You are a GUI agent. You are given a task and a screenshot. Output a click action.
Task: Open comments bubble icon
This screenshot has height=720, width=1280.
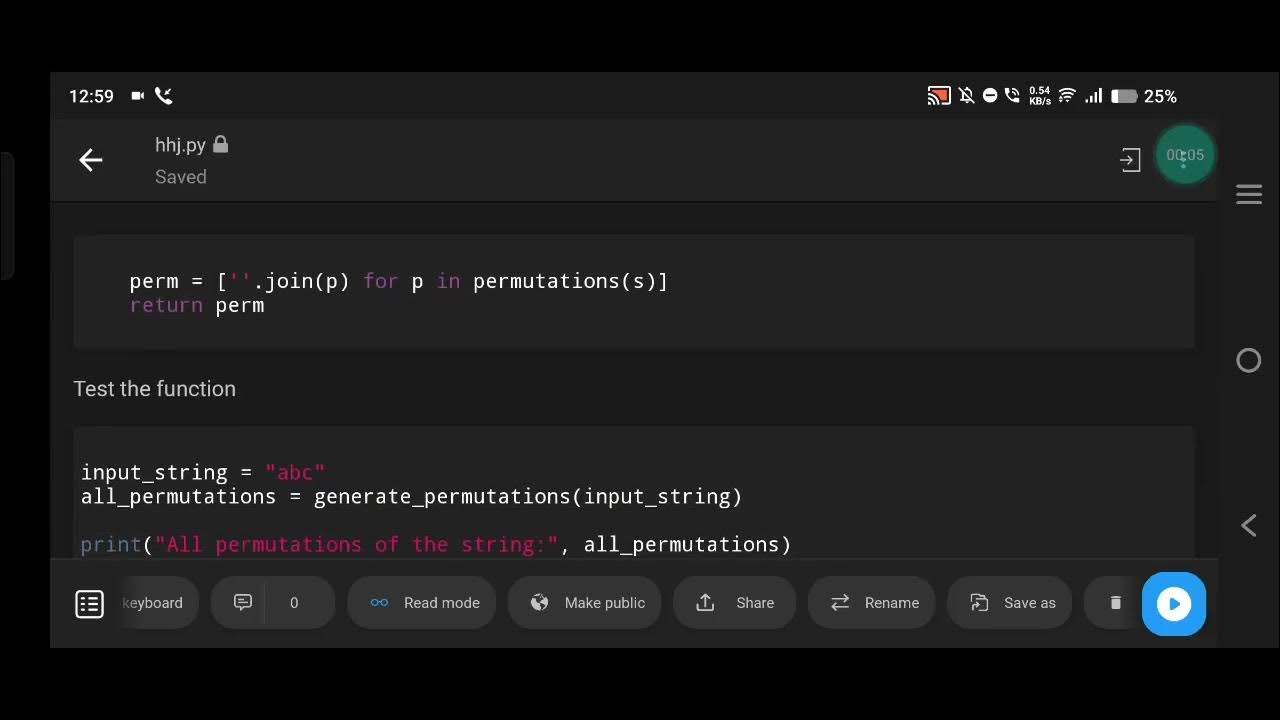point(243,602)
